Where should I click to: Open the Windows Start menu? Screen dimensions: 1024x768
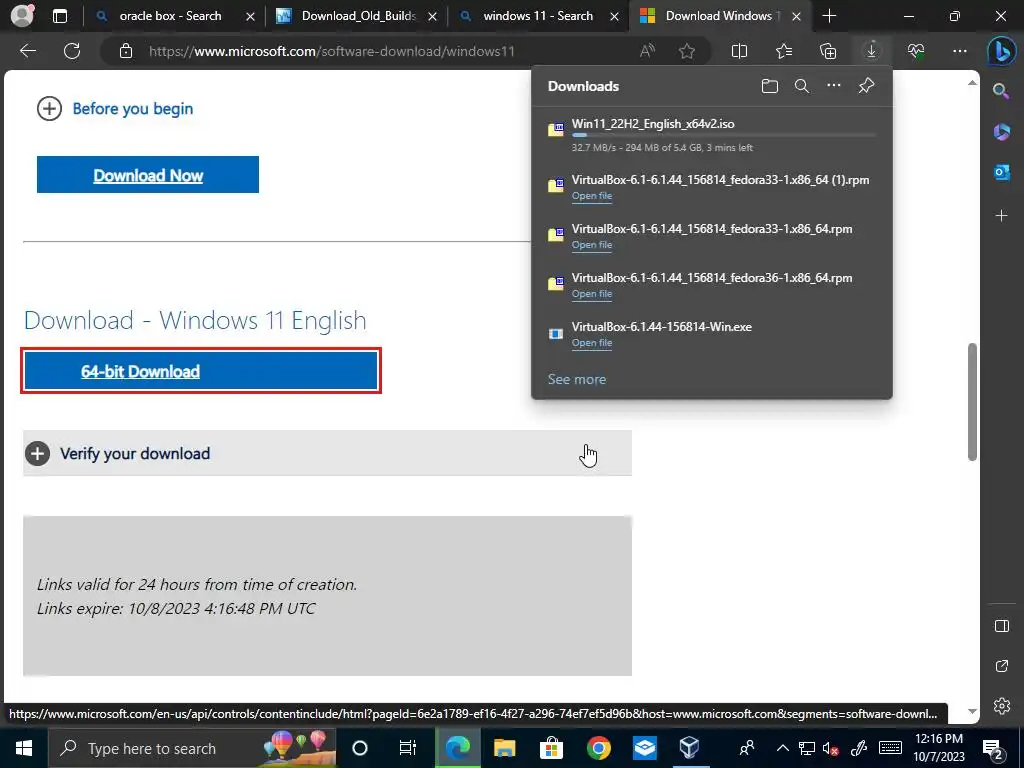click(24, 748)
